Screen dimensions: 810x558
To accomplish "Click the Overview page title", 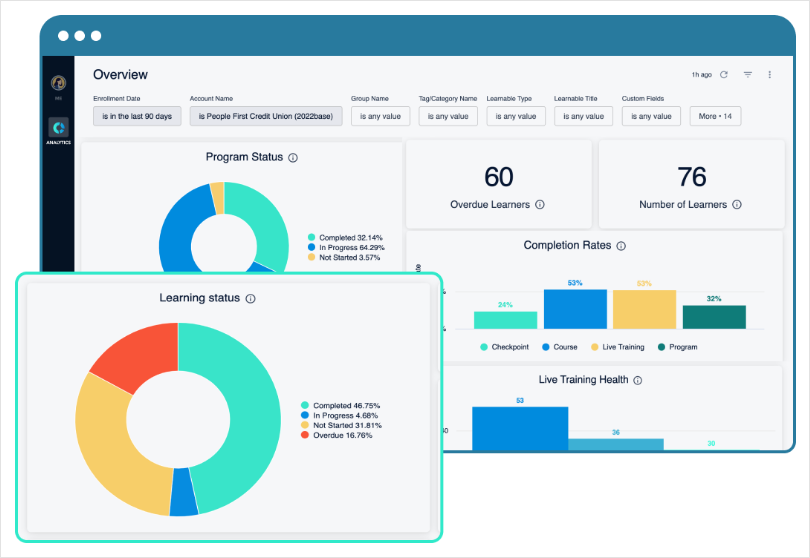I will [120, 75].
